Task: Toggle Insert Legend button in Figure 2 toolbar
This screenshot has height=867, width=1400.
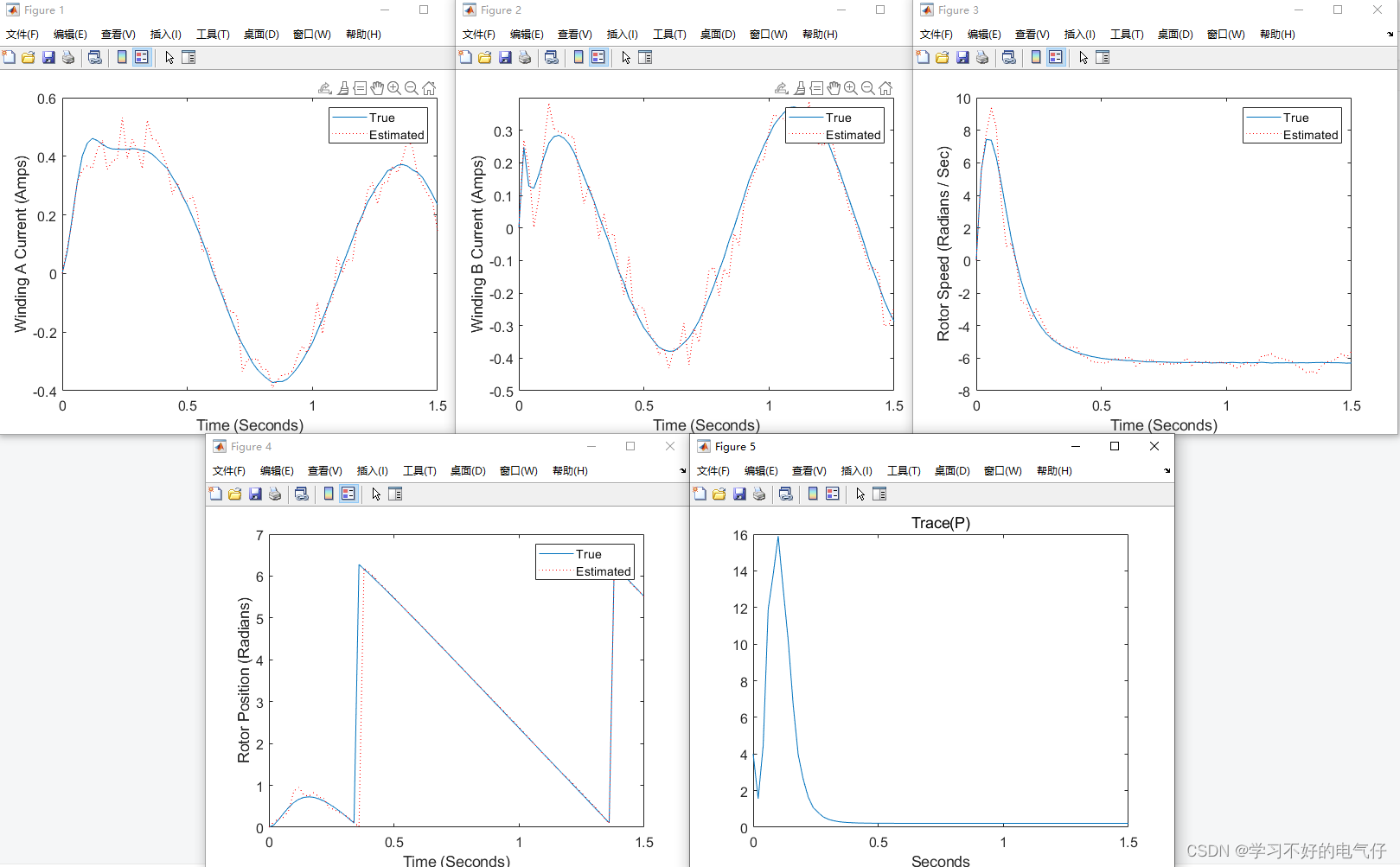Action: click(x=598, y=57)
